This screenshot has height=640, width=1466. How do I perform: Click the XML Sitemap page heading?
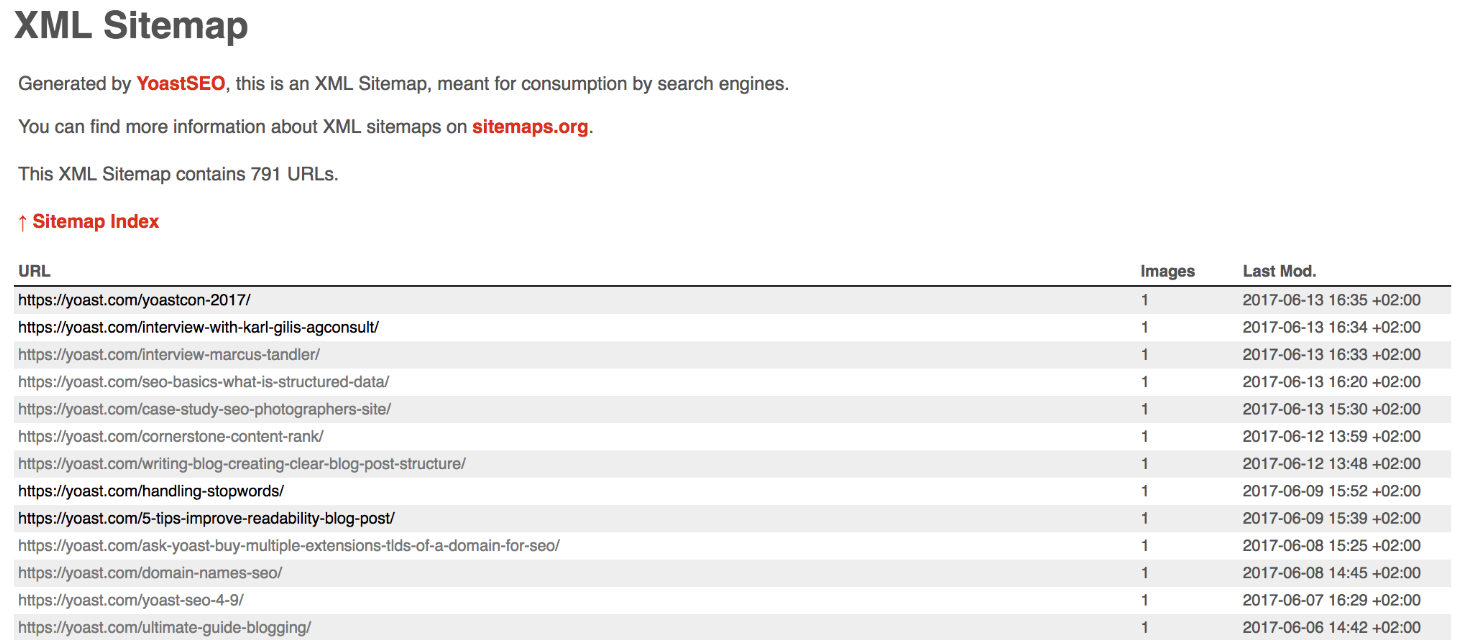[131, 26]
